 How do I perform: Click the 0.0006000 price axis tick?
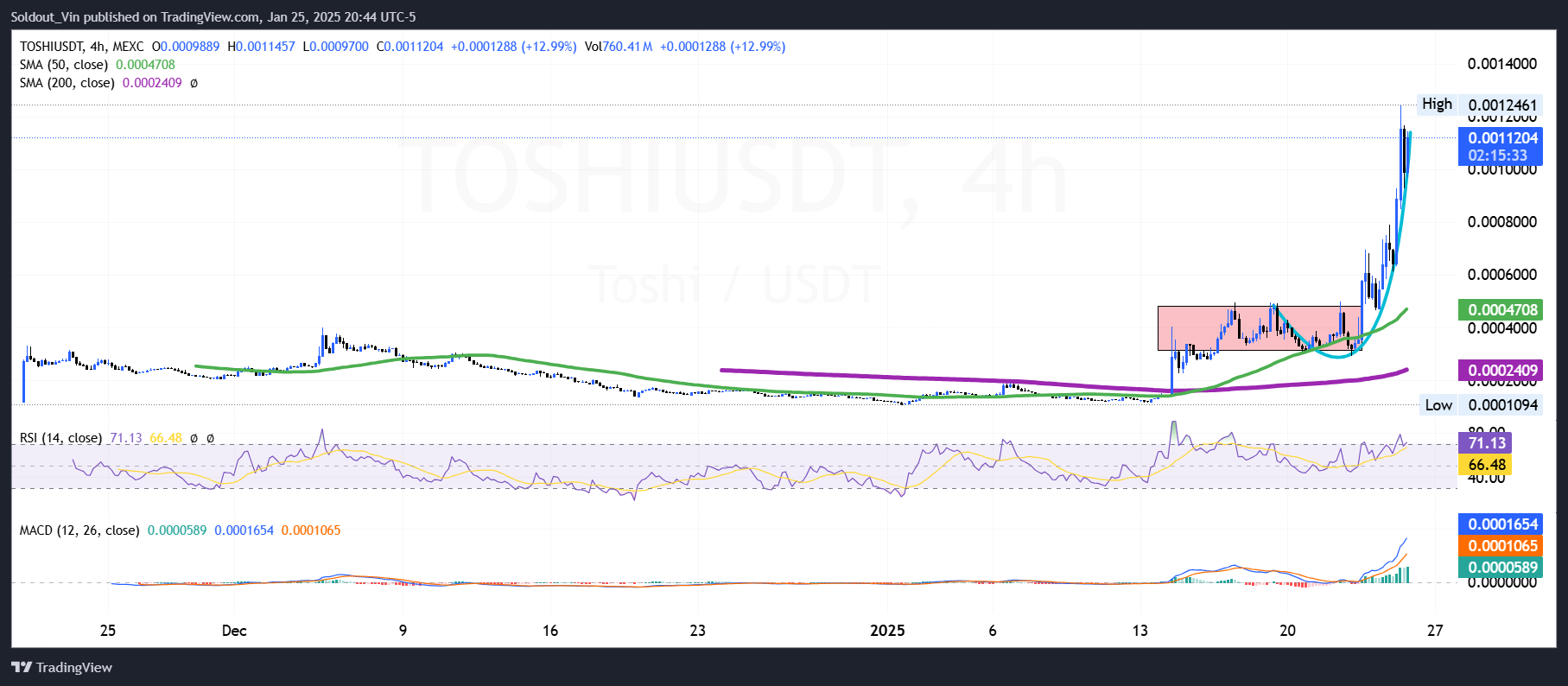(1502, 275)
